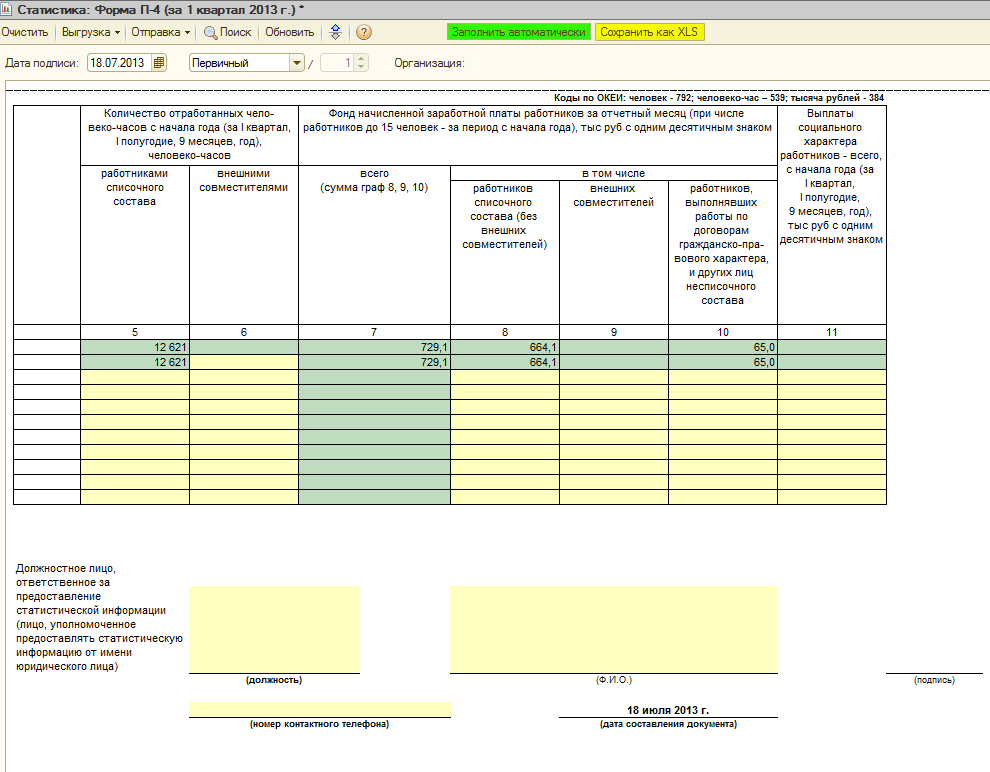Open the Выгрузка dropdown menu

pos(90,32)
